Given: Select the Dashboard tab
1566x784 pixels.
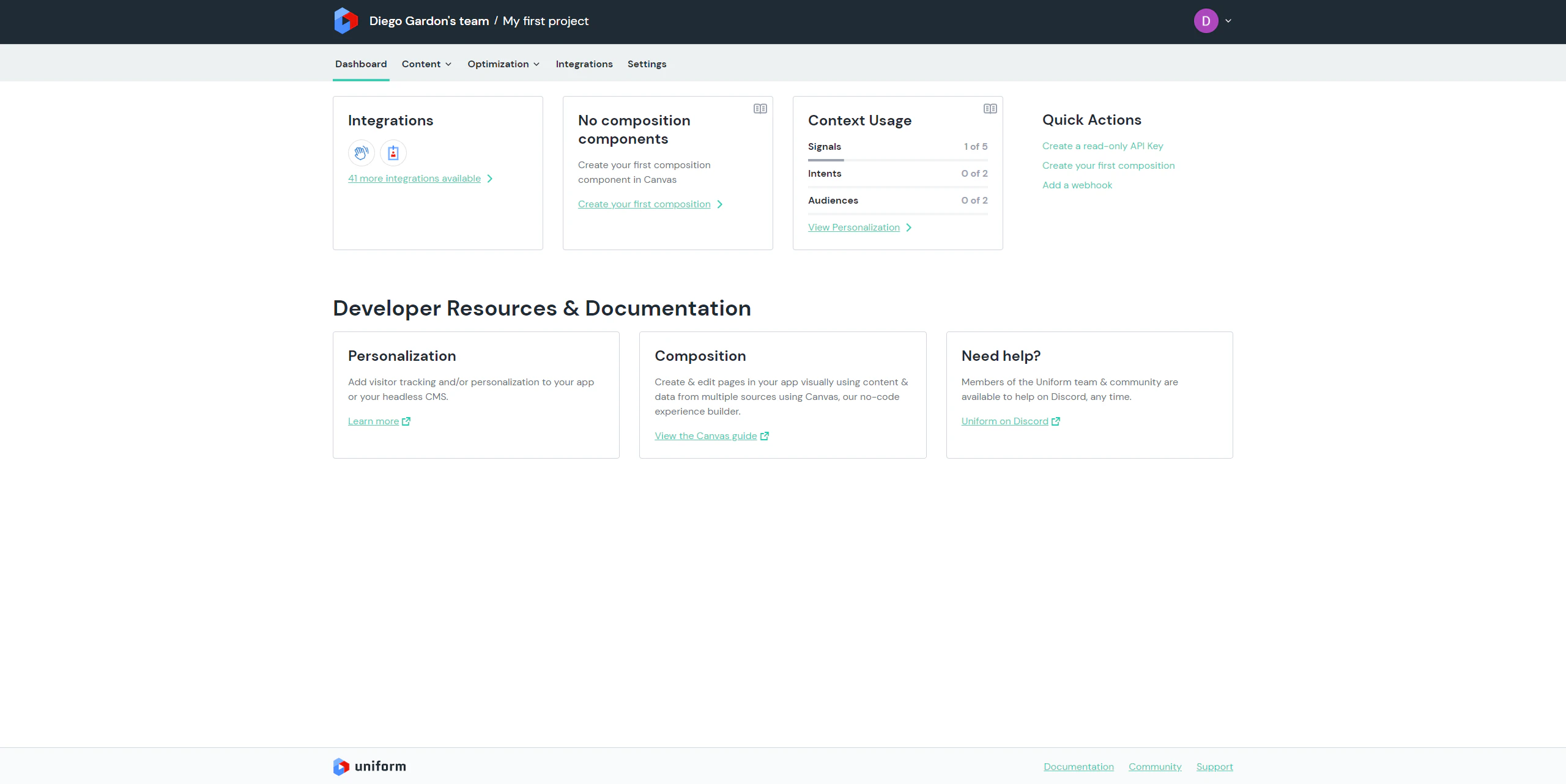Looking at the screenshot, I should pos(360,64).
